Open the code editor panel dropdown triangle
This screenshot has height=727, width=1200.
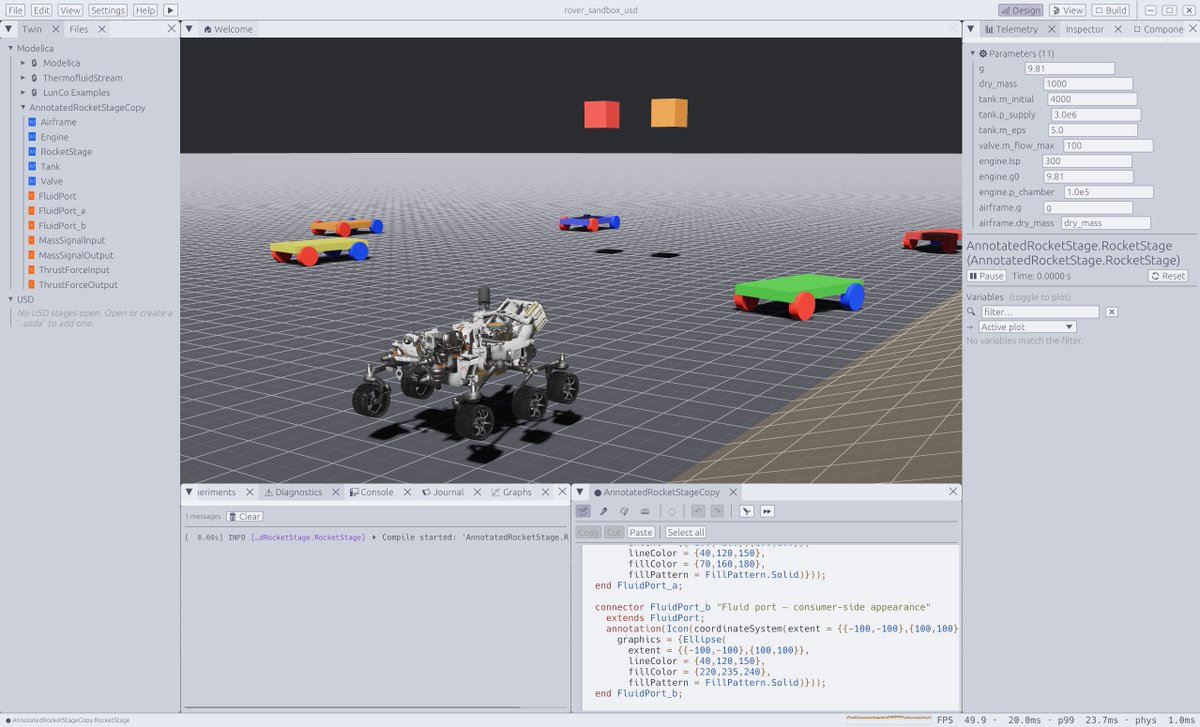pos(580,492)
